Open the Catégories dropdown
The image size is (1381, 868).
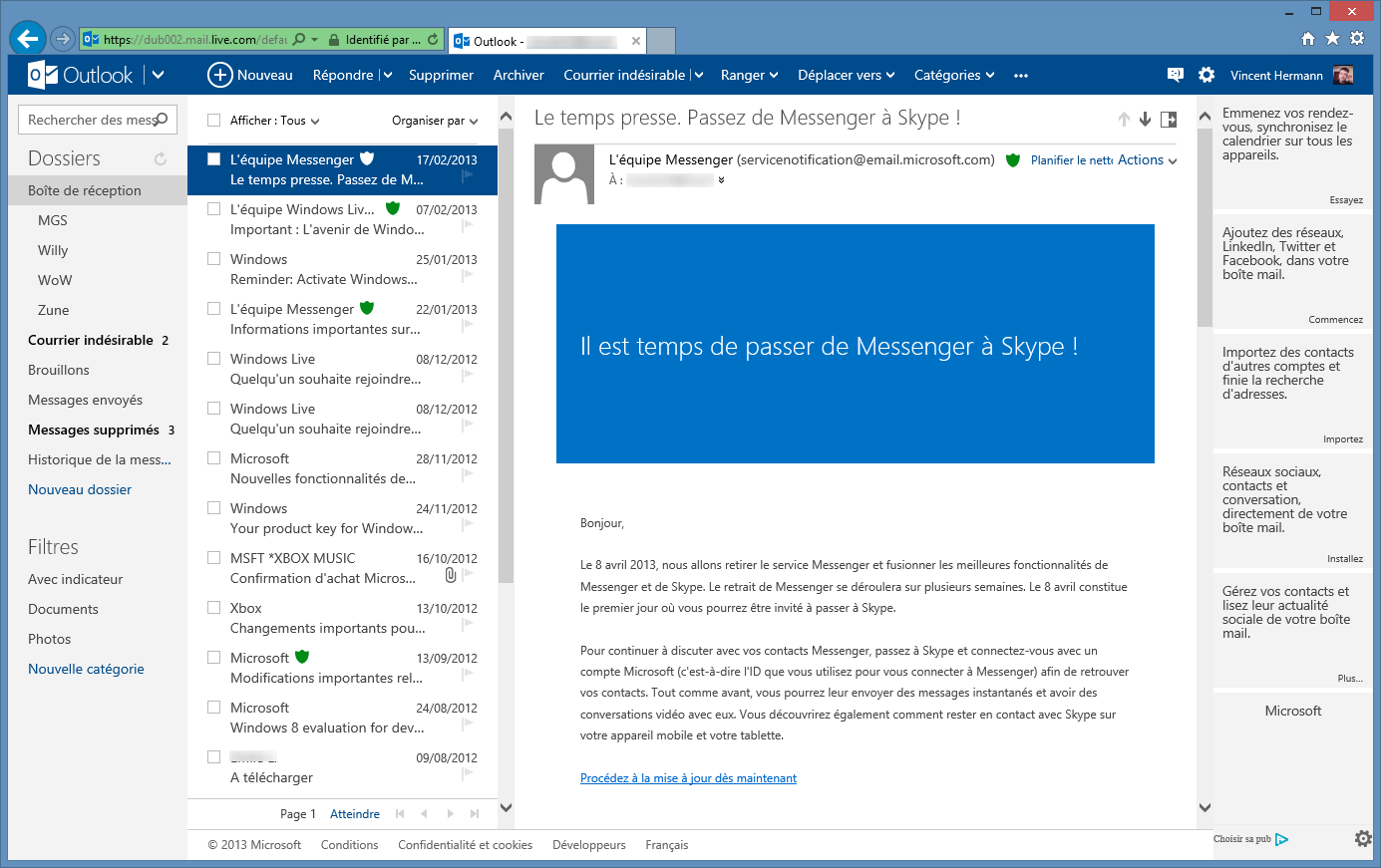(954, 75)
